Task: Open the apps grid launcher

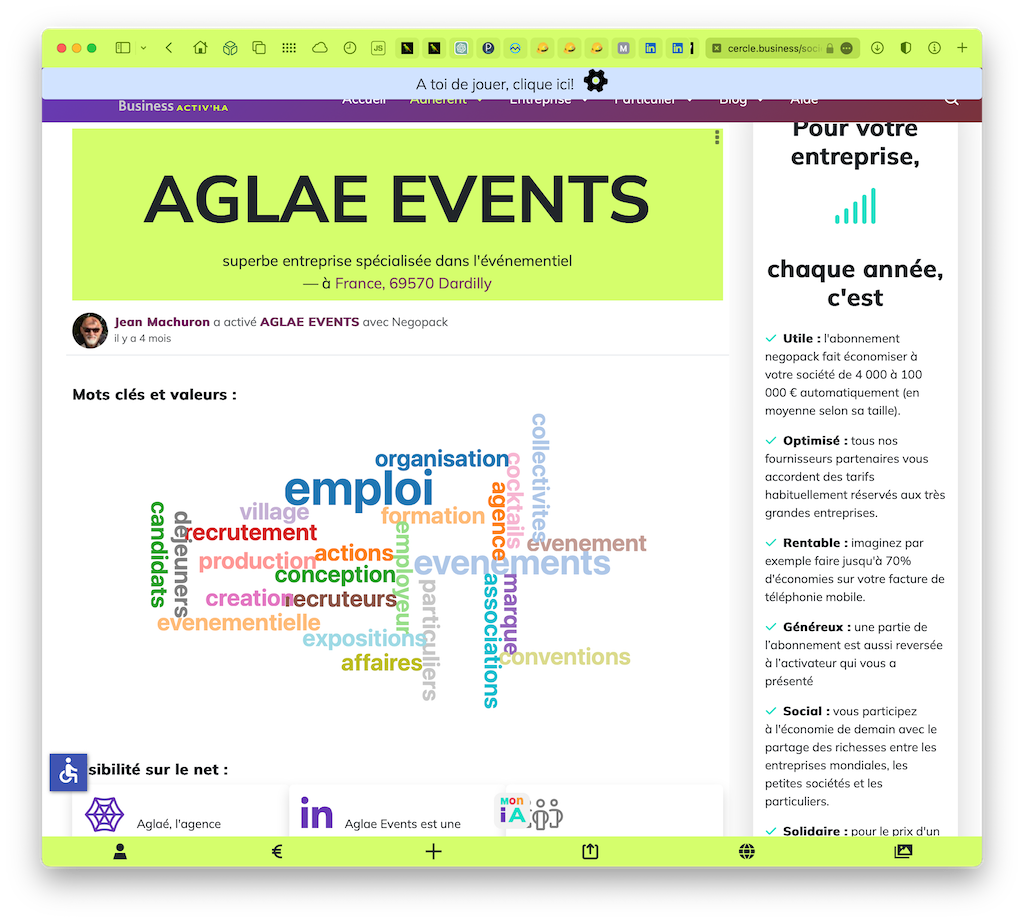Action: (289, 48)
